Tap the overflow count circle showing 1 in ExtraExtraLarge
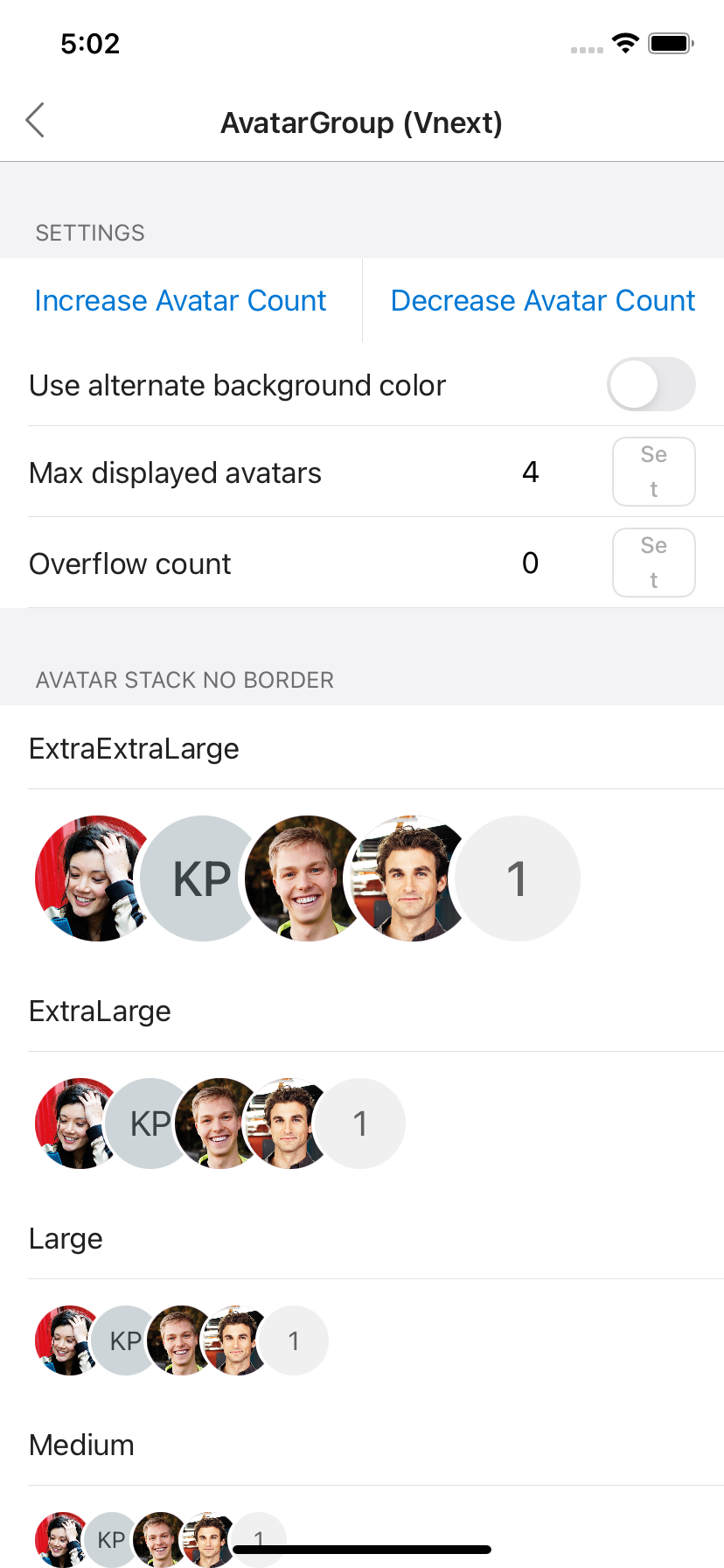The image size is (724, 1568). coord(518,878)
